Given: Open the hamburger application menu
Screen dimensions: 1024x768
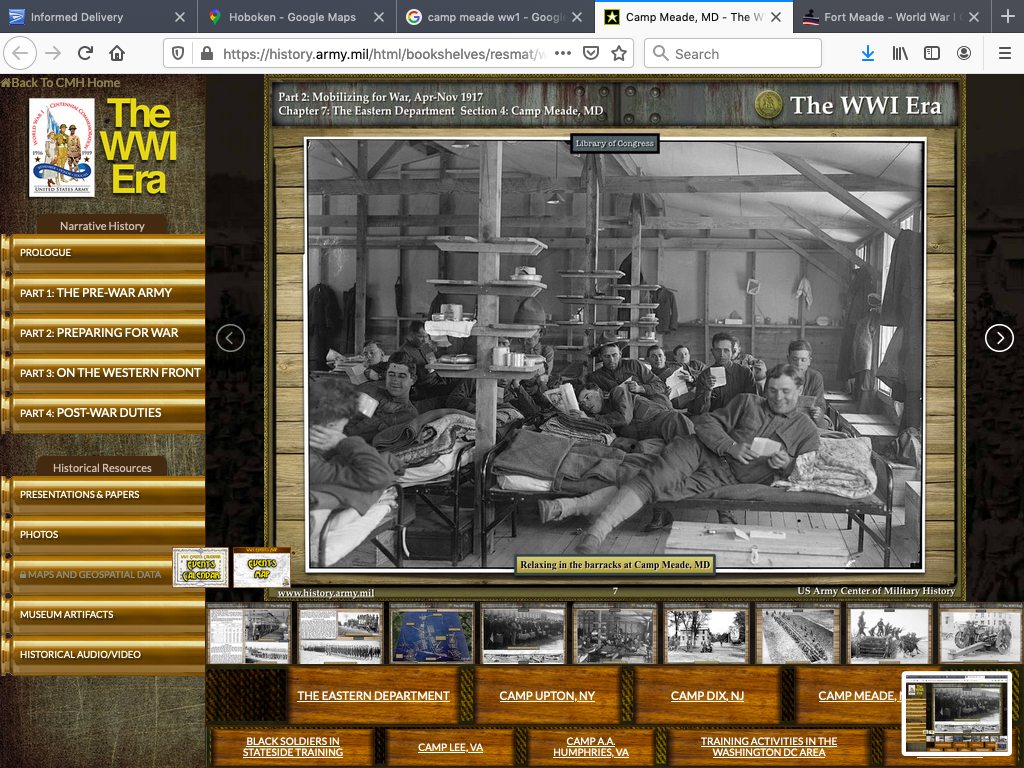Looking at the screenshot, I should point(1003,53).
